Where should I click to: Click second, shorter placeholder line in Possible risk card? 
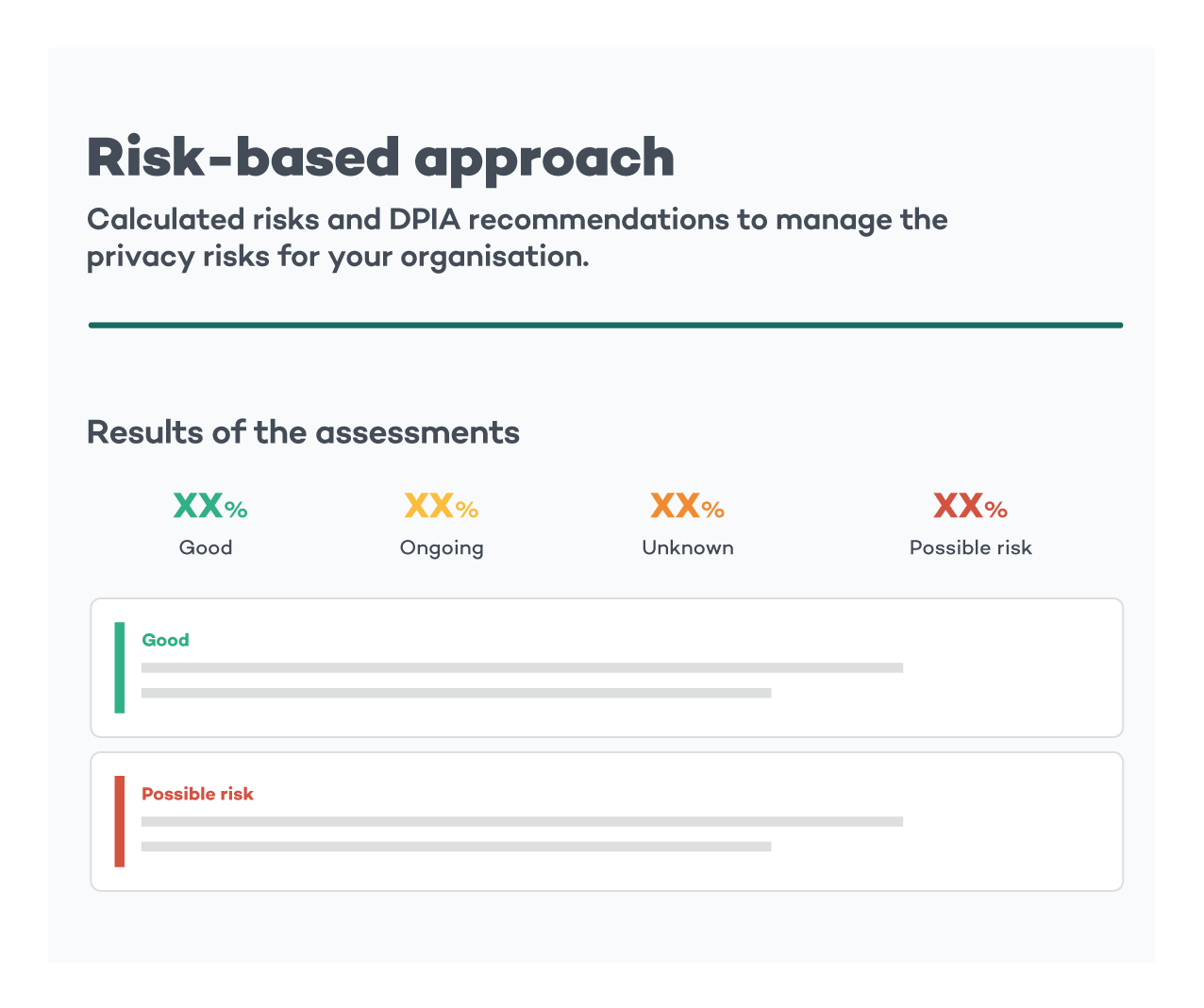tap(456, 847)
